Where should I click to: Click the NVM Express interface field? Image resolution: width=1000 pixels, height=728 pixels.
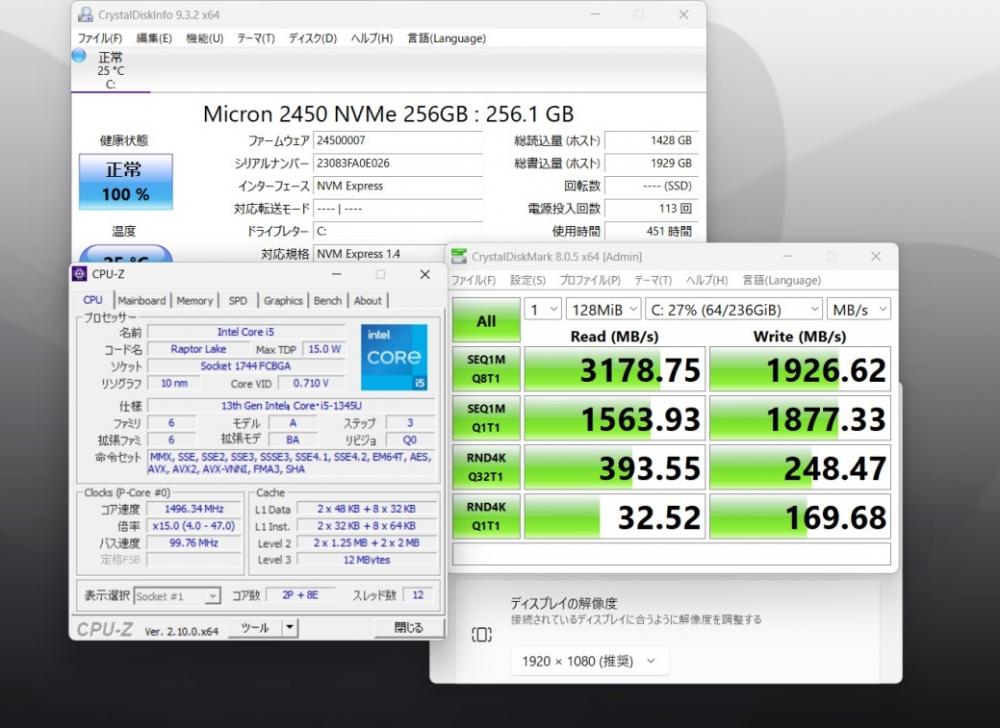pyautogui.click(x=398, y=186)
